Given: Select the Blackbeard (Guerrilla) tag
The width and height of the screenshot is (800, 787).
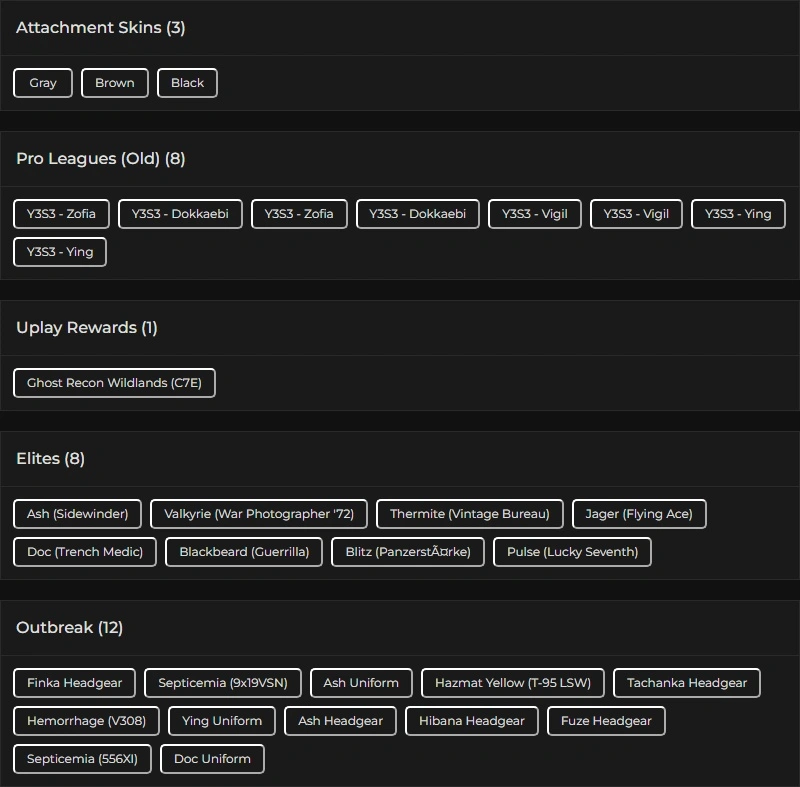Looking at the screenshot, I should (244, 552).
